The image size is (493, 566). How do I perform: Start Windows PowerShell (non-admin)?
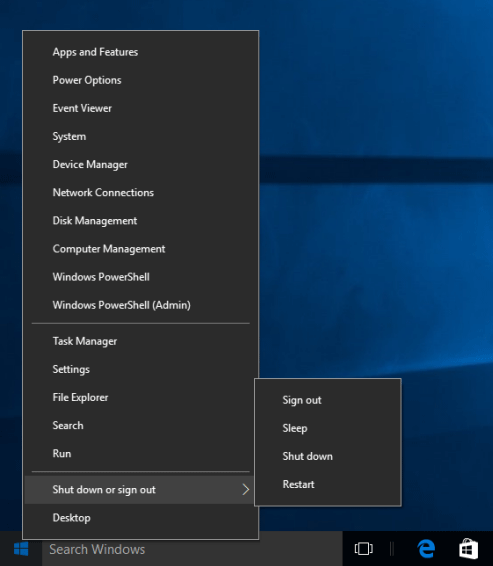[x=140, y=277]
